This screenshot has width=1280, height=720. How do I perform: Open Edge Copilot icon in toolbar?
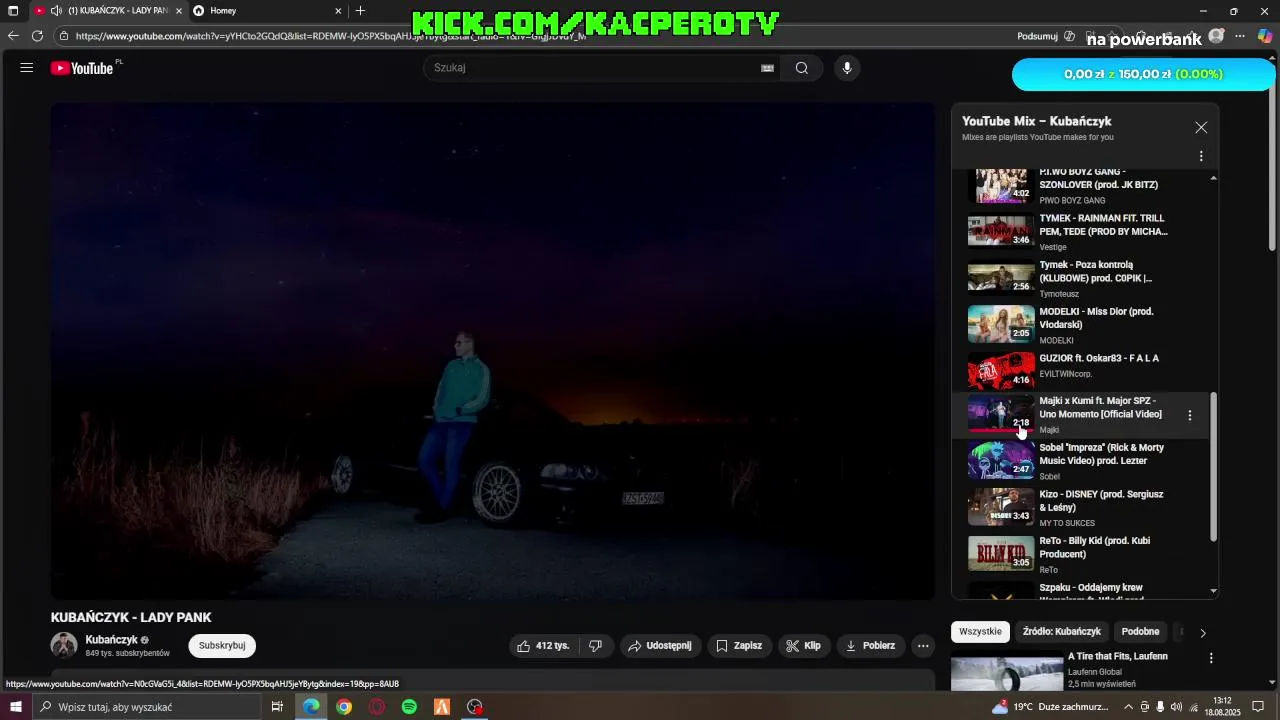click(1265, 36)
